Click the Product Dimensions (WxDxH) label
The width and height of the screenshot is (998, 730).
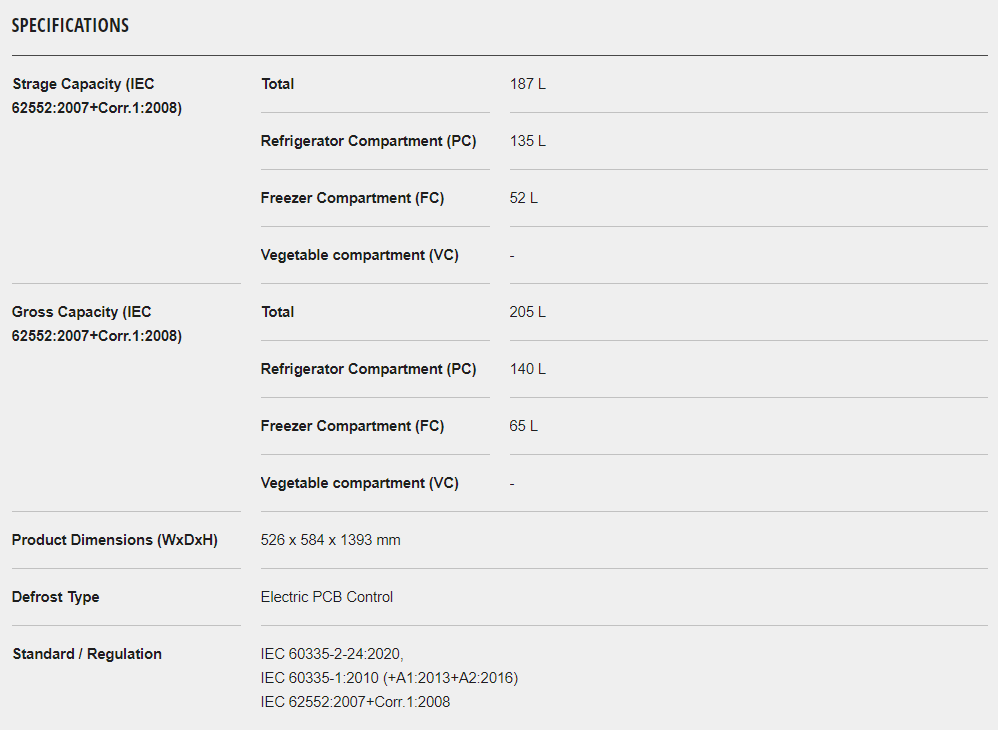point(114,540)
